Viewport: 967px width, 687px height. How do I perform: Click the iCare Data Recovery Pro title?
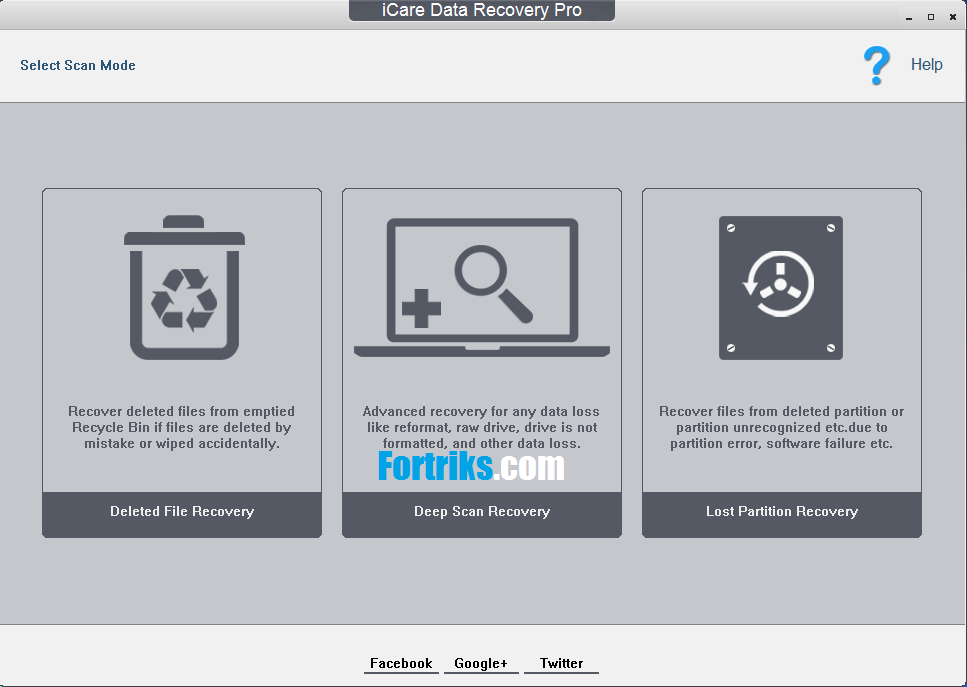pos(482,10)
